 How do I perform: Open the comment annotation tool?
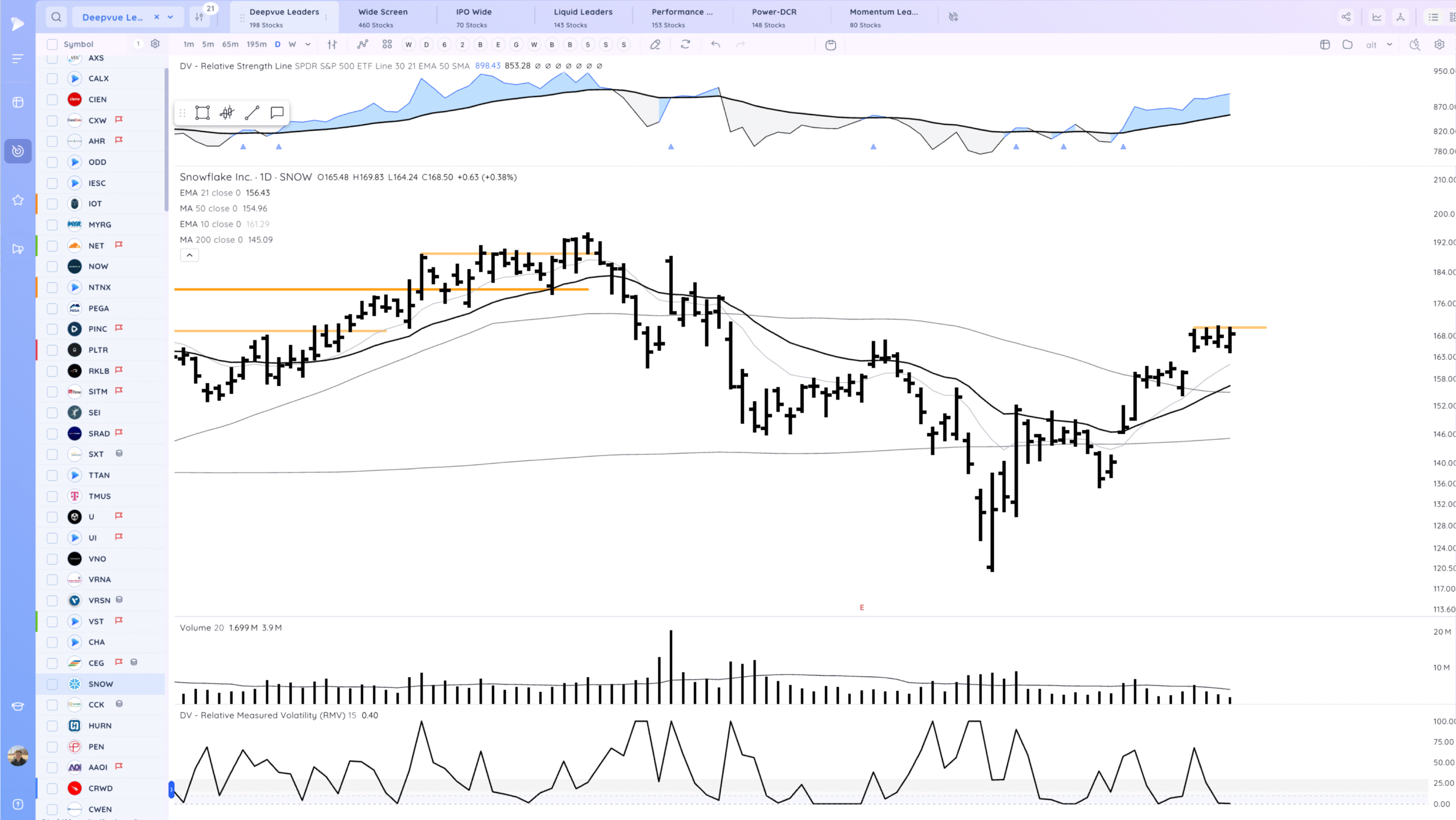277,113
